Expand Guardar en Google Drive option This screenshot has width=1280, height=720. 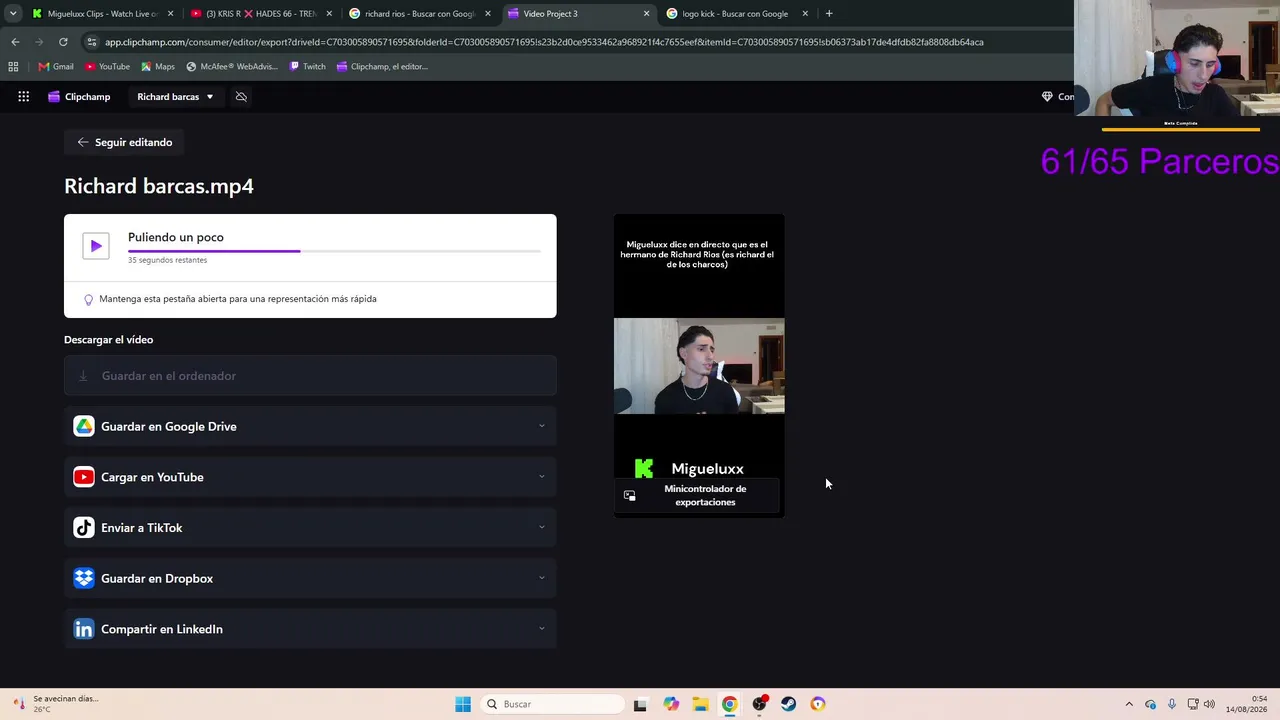pos(310,427)
